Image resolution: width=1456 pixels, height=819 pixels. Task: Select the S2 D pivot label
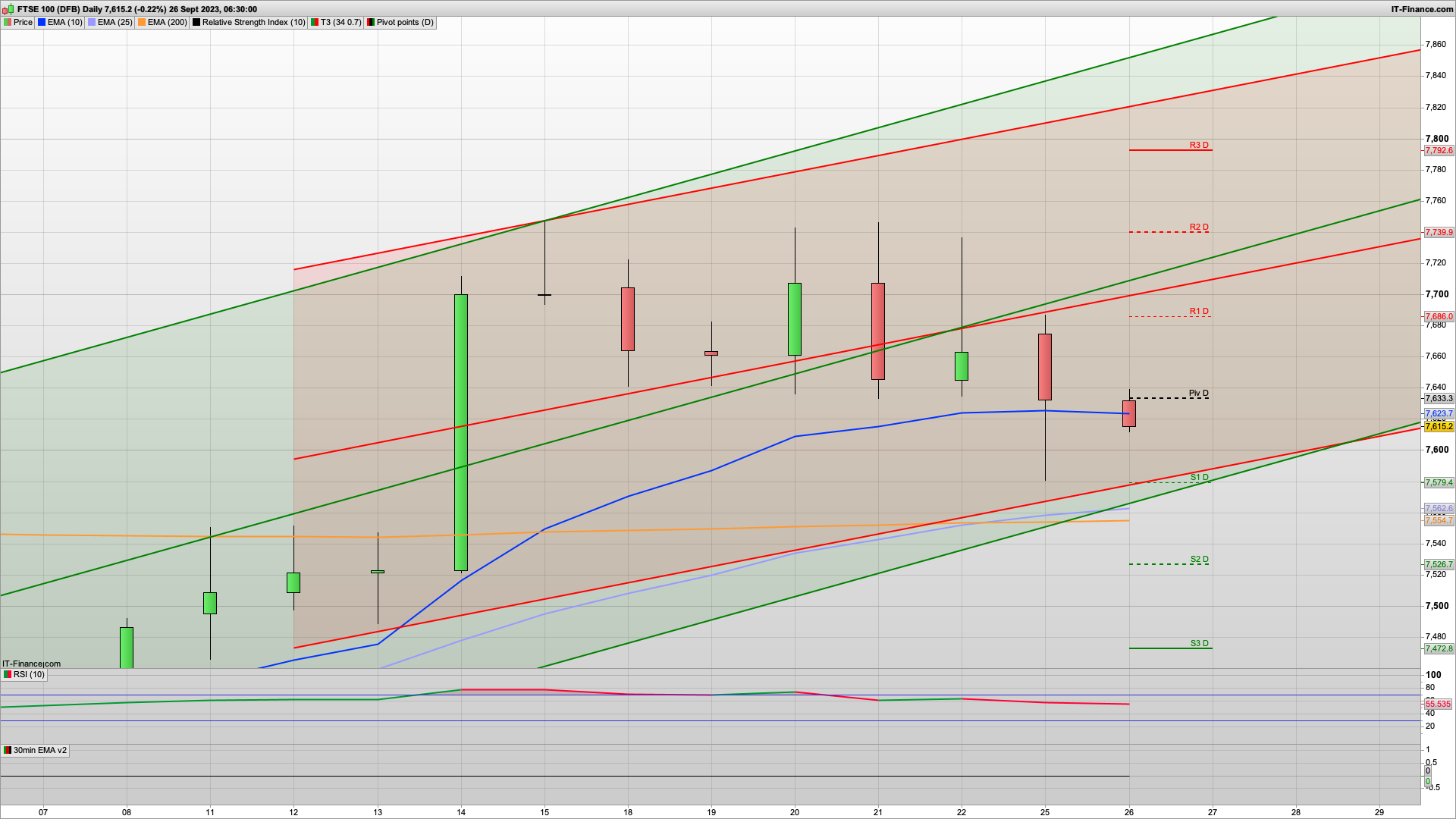pyautogui.click(x=1199, y=559)
